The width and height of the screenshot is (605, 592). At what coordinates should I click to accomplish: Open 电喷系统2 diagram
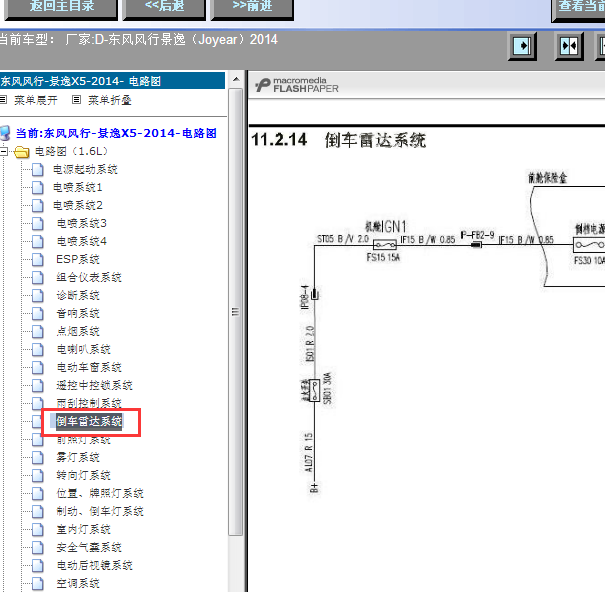coord(78,205)
